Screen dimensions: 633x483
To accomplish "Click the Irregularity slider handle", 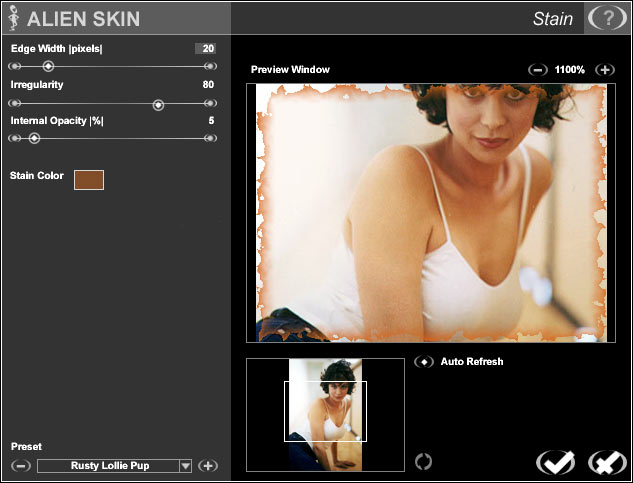I will coord(158,105).
